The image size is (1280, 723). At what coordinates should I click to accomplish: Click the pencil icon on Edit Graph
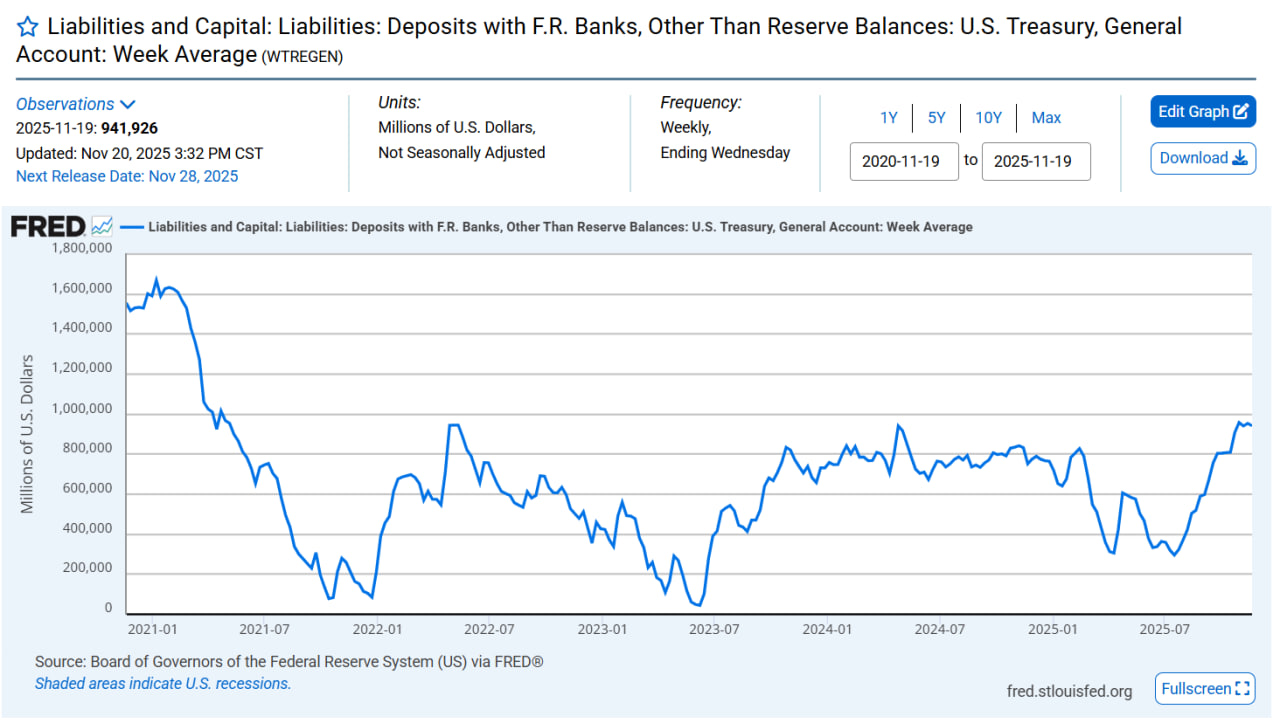(1241, 112)
